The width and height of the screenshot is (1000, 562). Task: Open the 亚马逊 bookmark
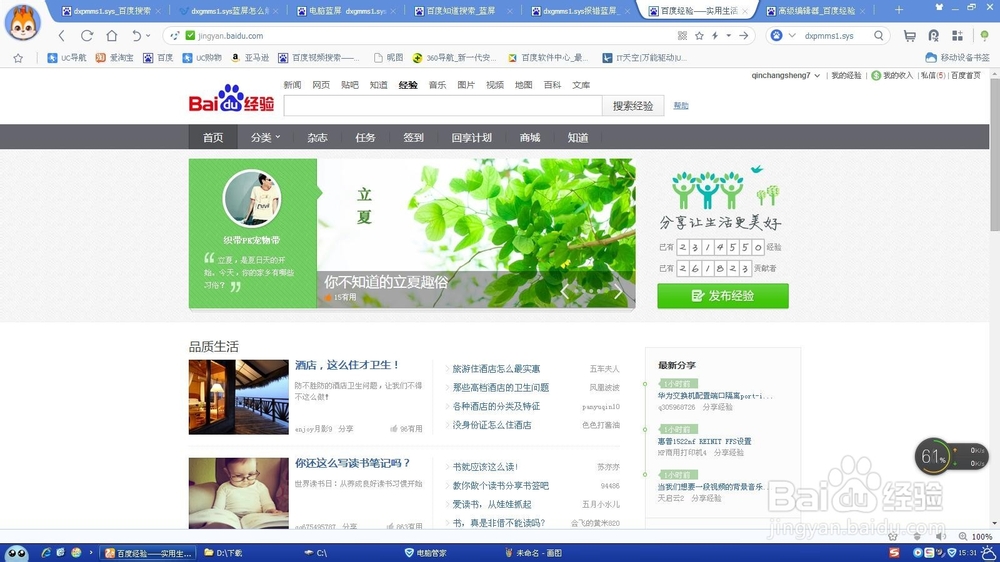pyautogui.click(x=250, y=58)
